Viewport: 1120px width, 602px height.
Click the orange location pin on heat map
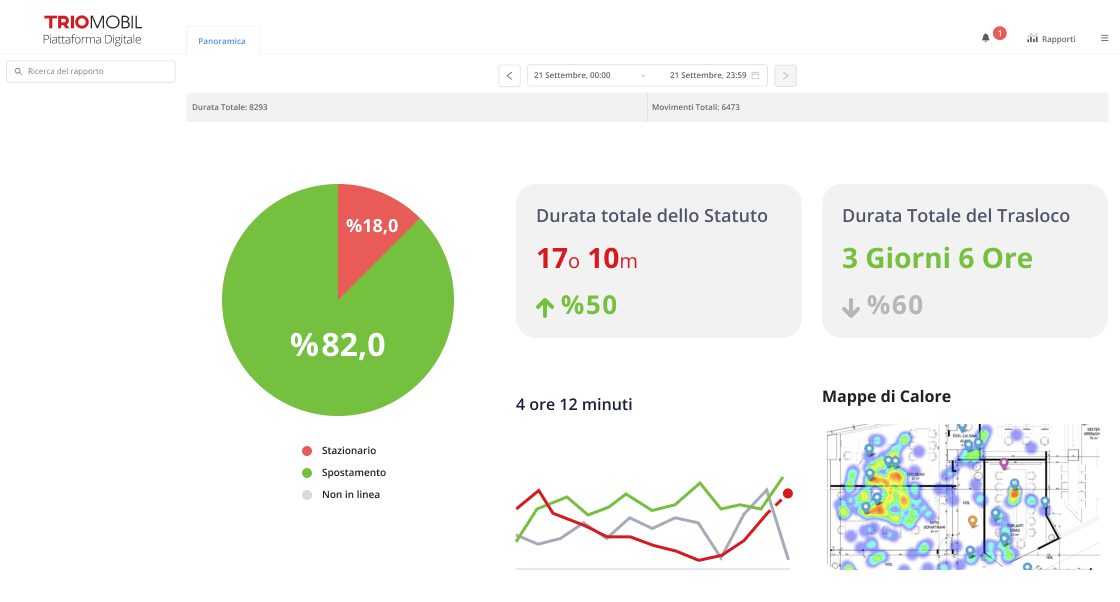coord(972,522)
